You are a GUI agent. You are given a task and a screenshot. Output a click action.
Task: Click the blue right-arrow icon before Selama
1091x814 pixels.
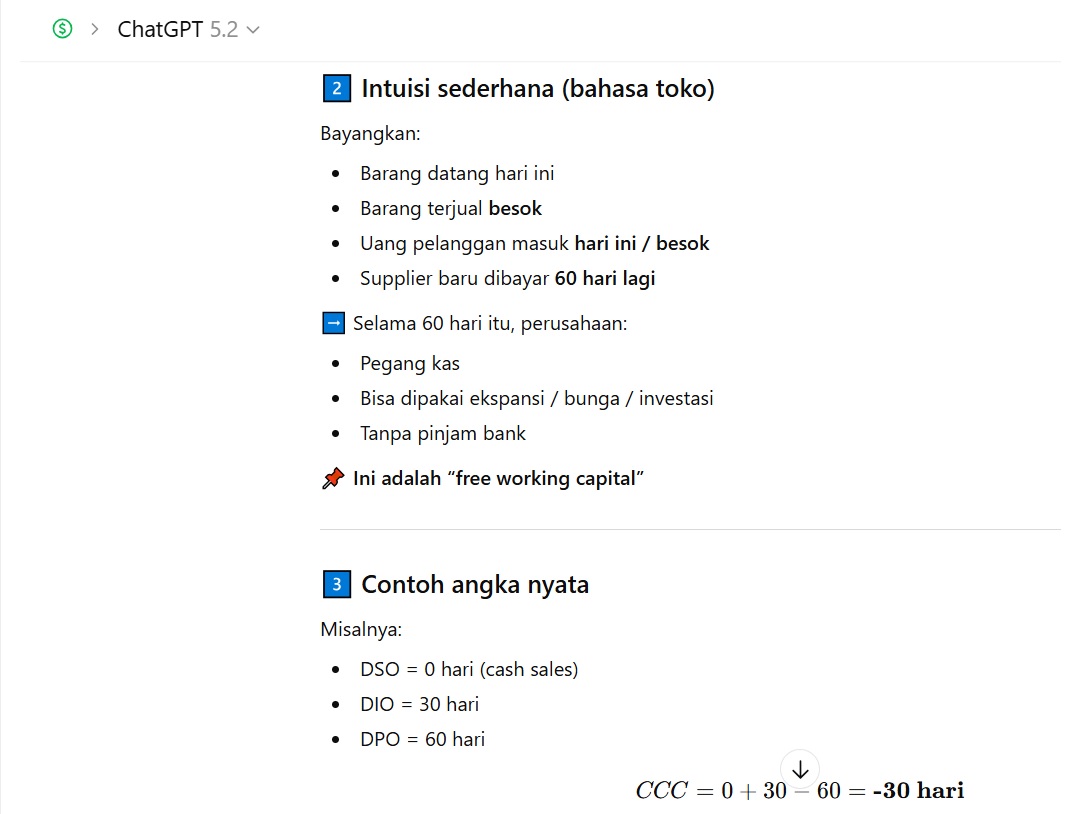click(333, 324)
